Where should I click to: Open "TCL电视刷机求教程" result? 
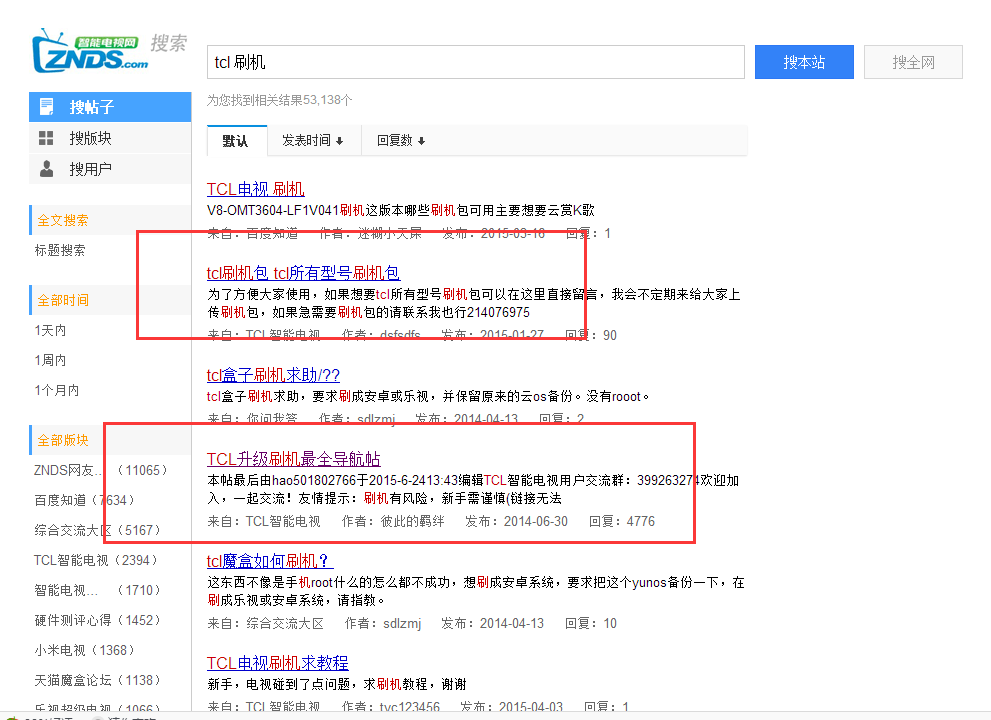(x=277, y=662)
